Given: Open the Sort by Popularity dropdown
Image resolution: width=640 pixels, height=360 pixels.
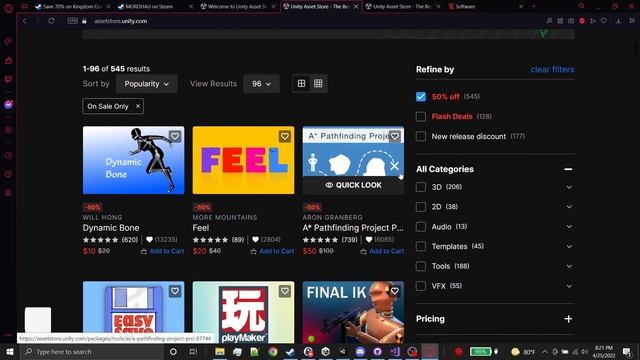Looking at the screenshot, I should tap(147, 84).
